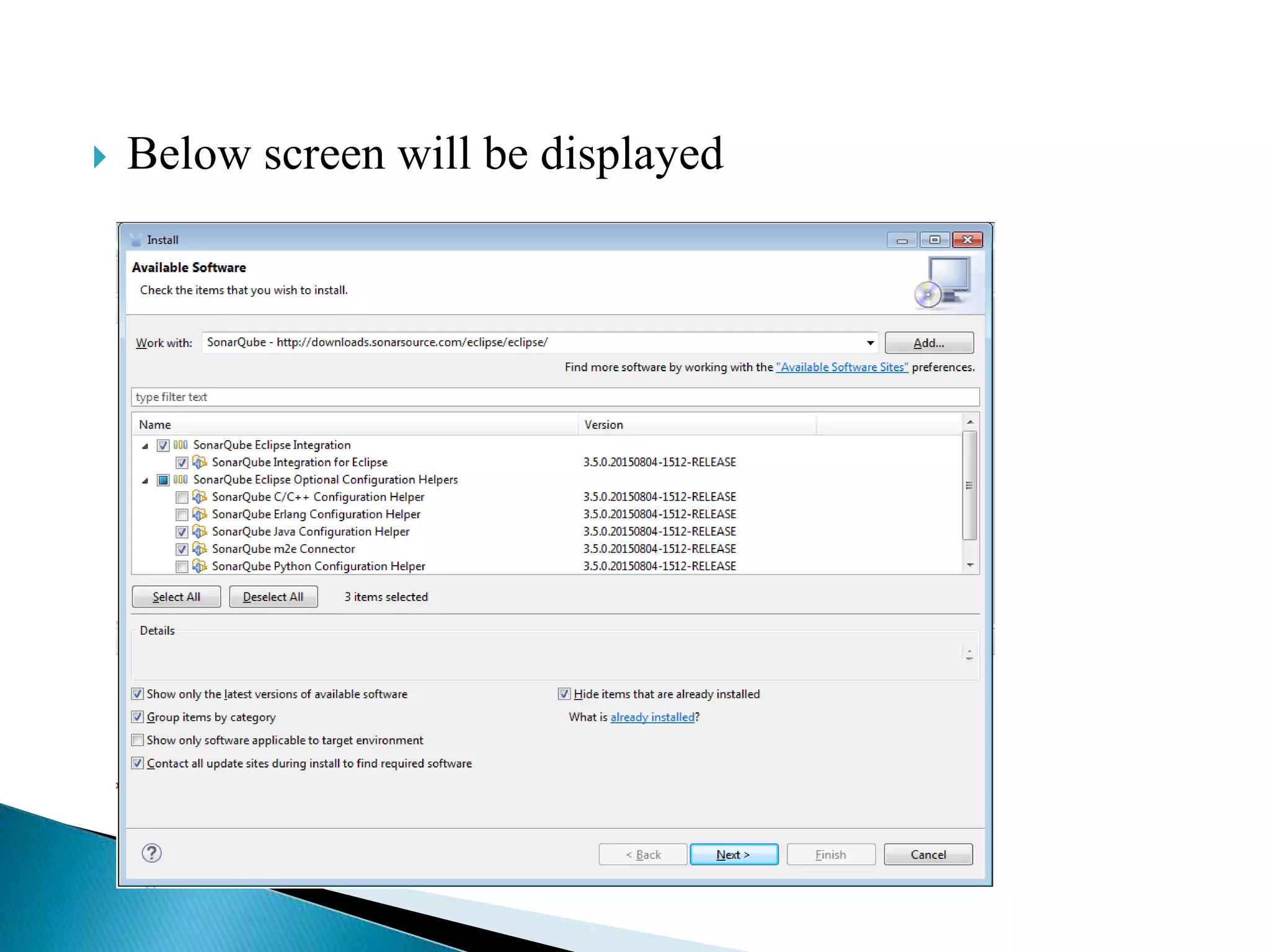1270x952 pixels.
Task: Check SonarQube Python Configuration Helper checkbox
Action: tap(182, 567)
